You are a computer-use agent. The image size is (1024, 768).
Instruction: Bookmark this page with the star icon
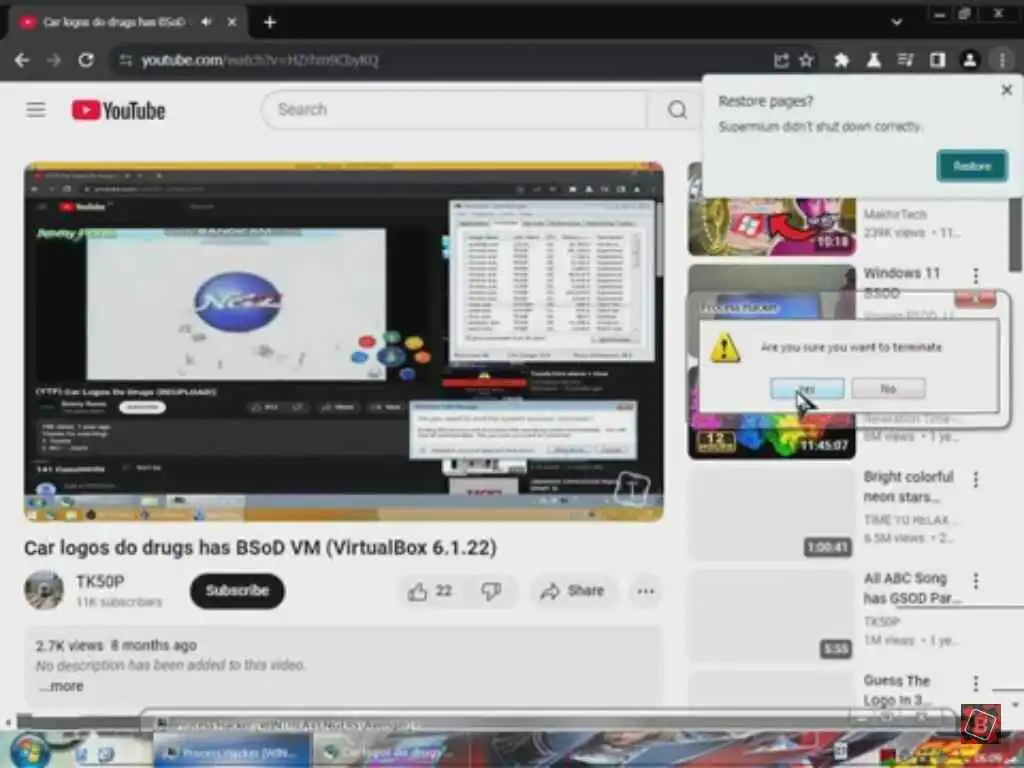[807, 60]
